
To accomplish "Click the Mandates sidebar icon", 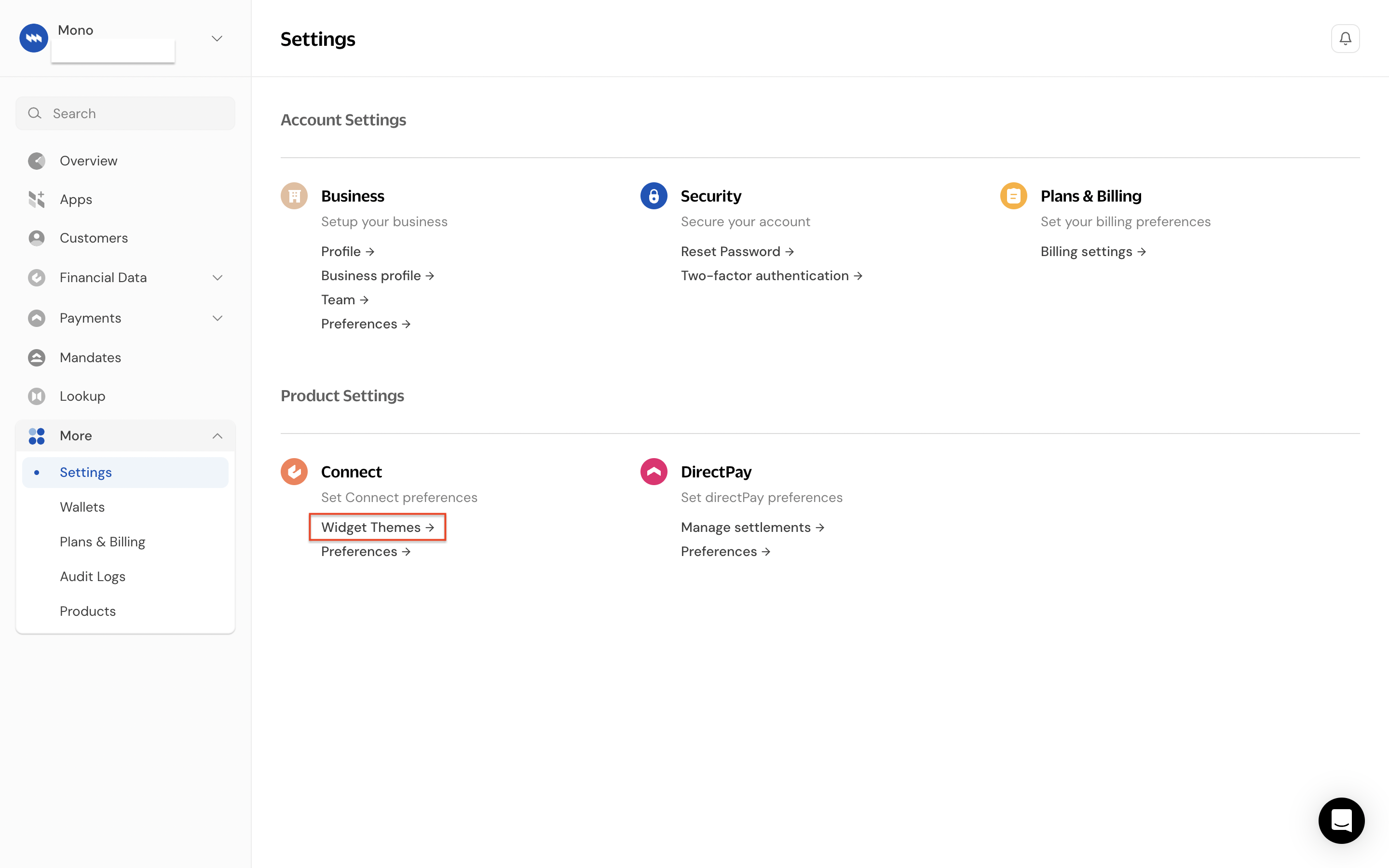I will click(37, 358).
